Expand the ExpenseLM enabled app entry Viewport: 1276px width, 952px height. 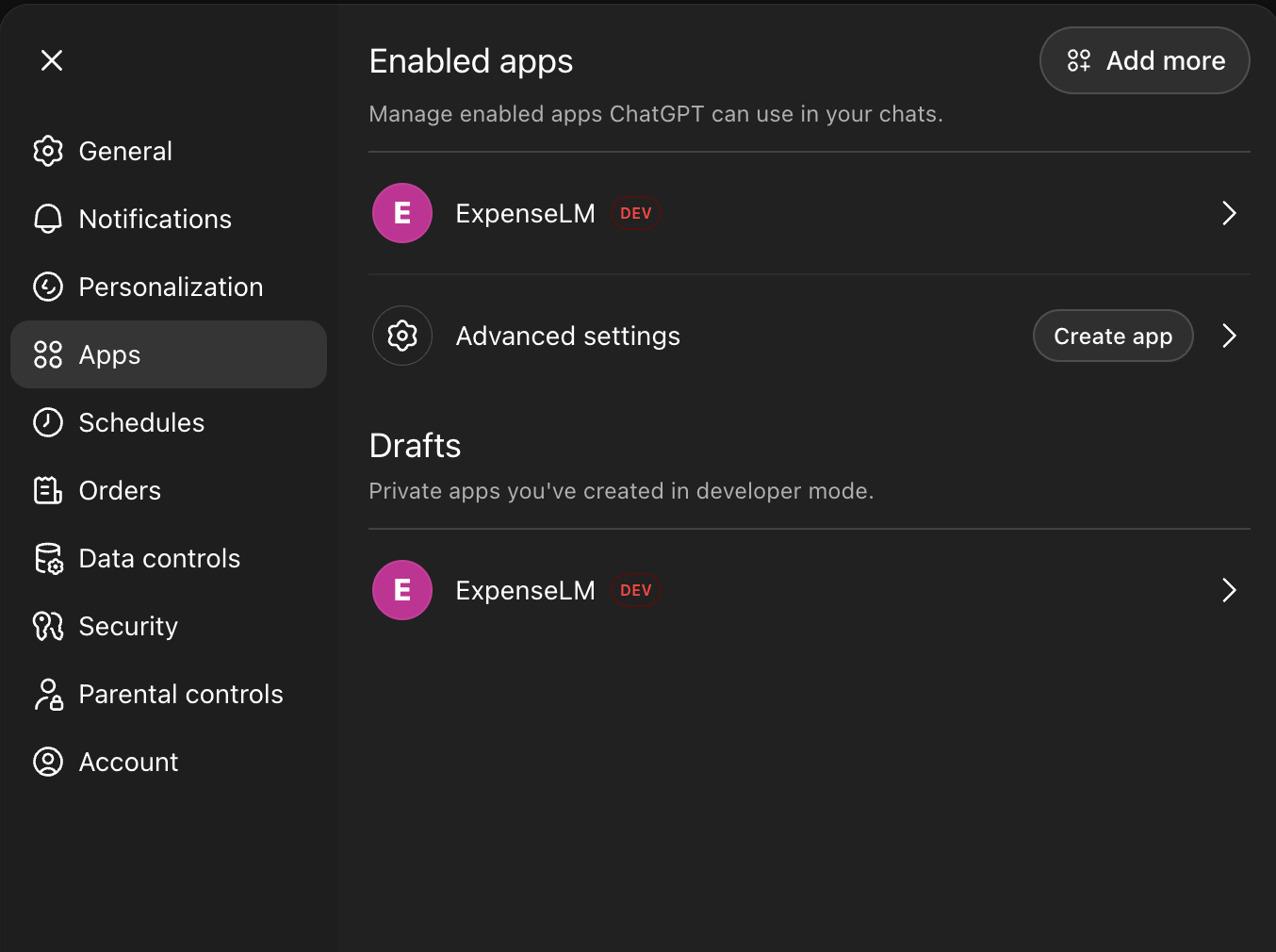click(x=1229, y=213)
